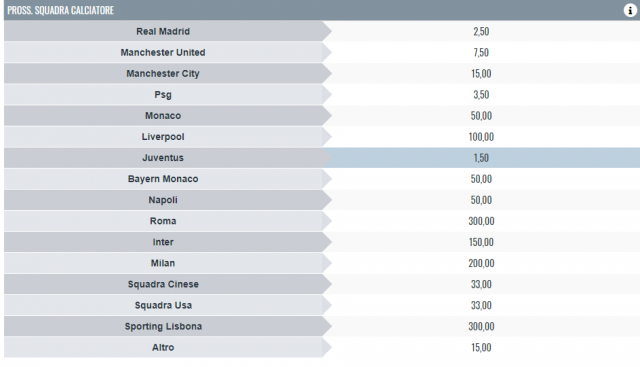Image resolution: width=640 pixels, height=367 pixels.
Task: Select Real Madrid odds 2,50
Action: click(x=481, y=31)
